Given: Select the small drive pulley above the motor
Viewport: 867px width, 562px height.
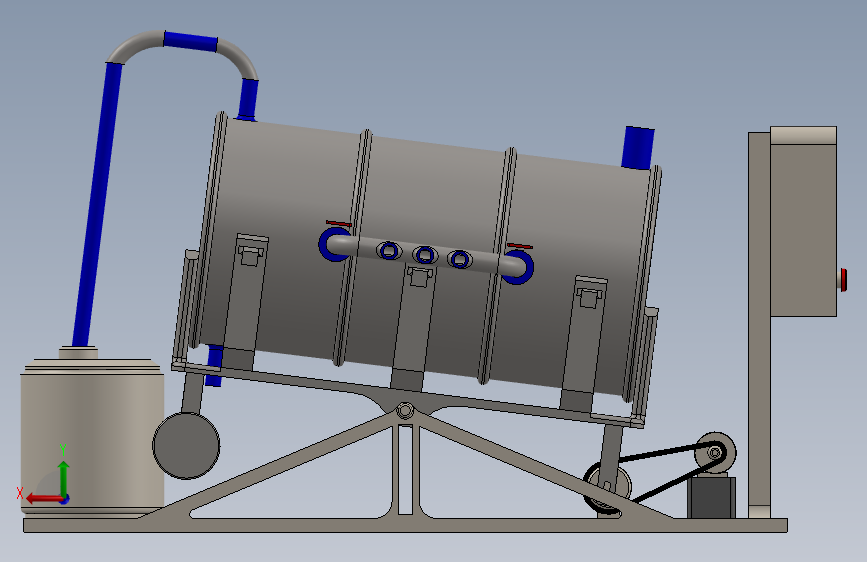Looking at the screenshot, I should coord(715,453).
